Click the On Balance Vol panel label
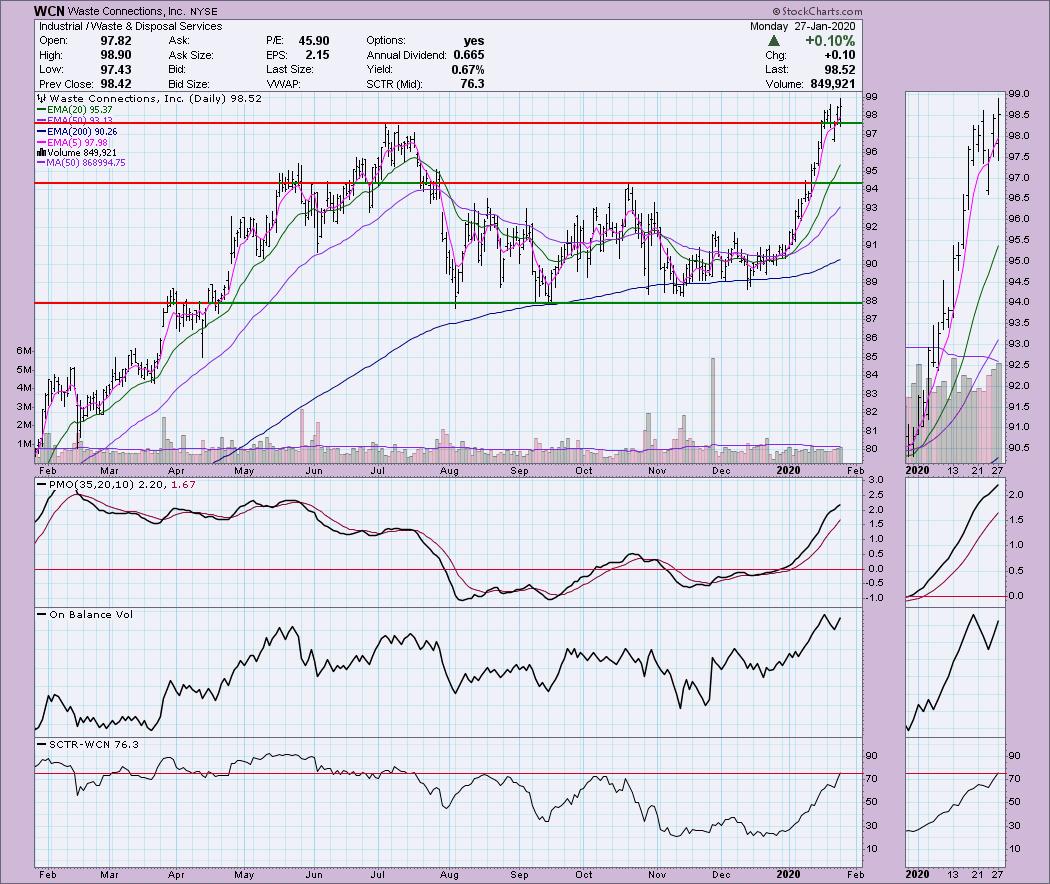Screen dimensions: 1050x884 pyautogui.click(x=91, y=614)
